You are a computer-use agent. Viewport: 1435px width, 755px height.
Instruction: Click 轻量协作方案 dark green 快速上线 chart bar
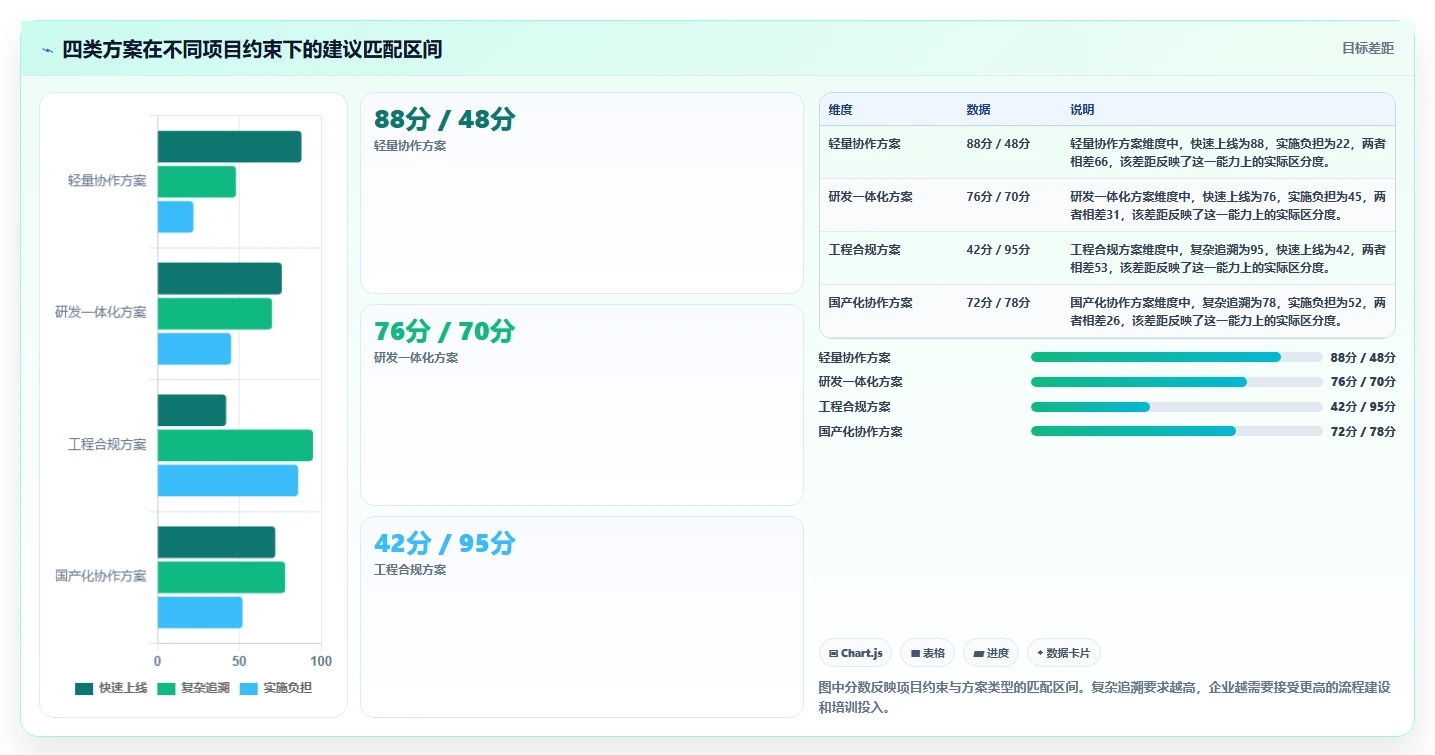pyautogui.click(x=229, y=147)
